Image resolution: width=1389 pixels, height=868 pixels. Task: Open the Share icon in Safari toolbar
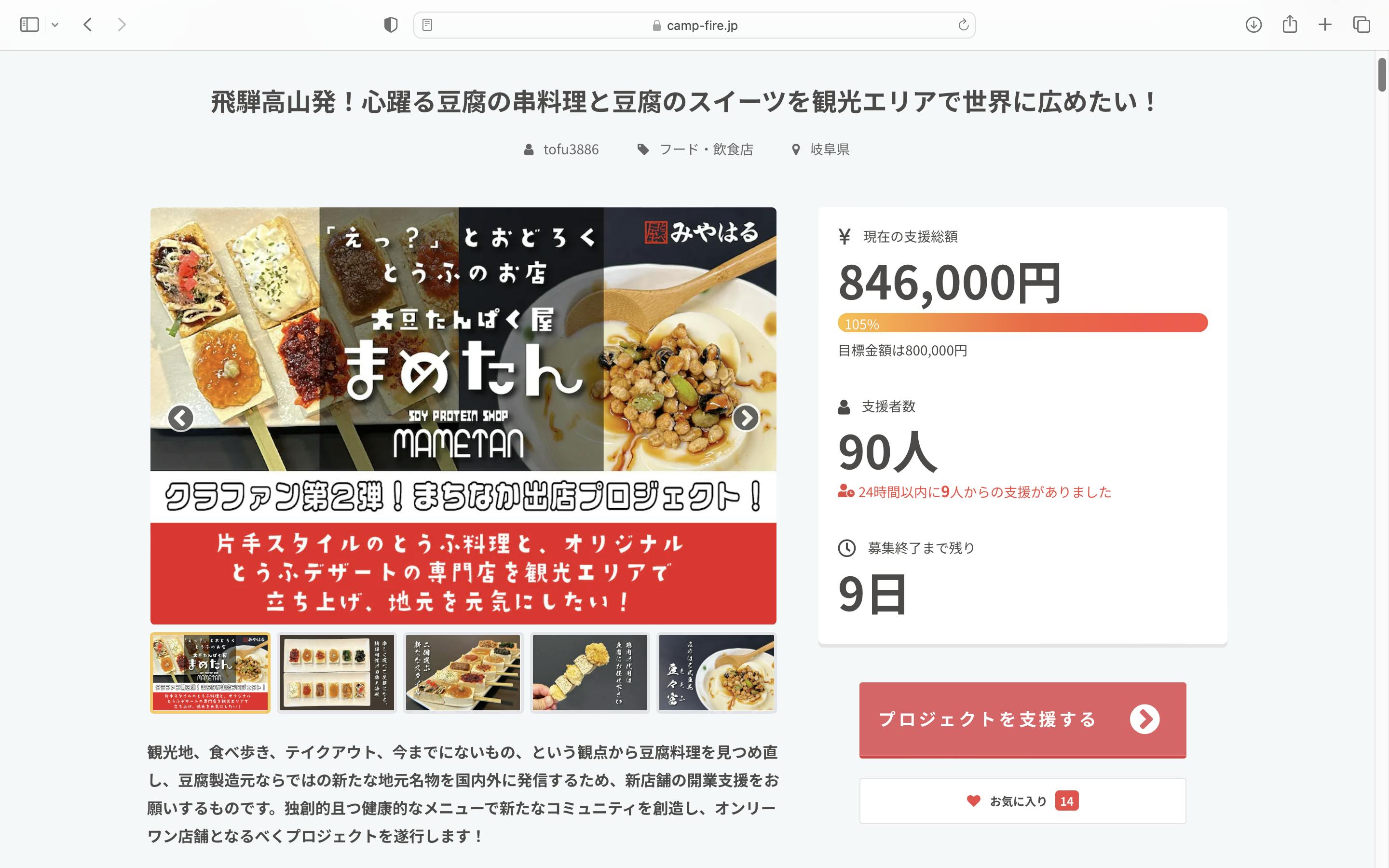tap(1290, 24)
